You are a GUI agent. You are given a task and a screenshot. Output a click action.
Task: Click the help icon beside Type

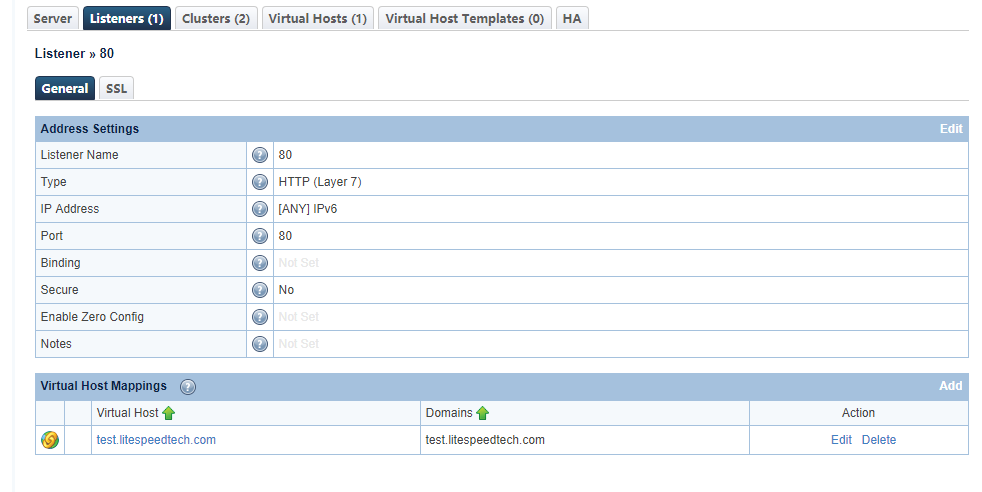(260, 182)
